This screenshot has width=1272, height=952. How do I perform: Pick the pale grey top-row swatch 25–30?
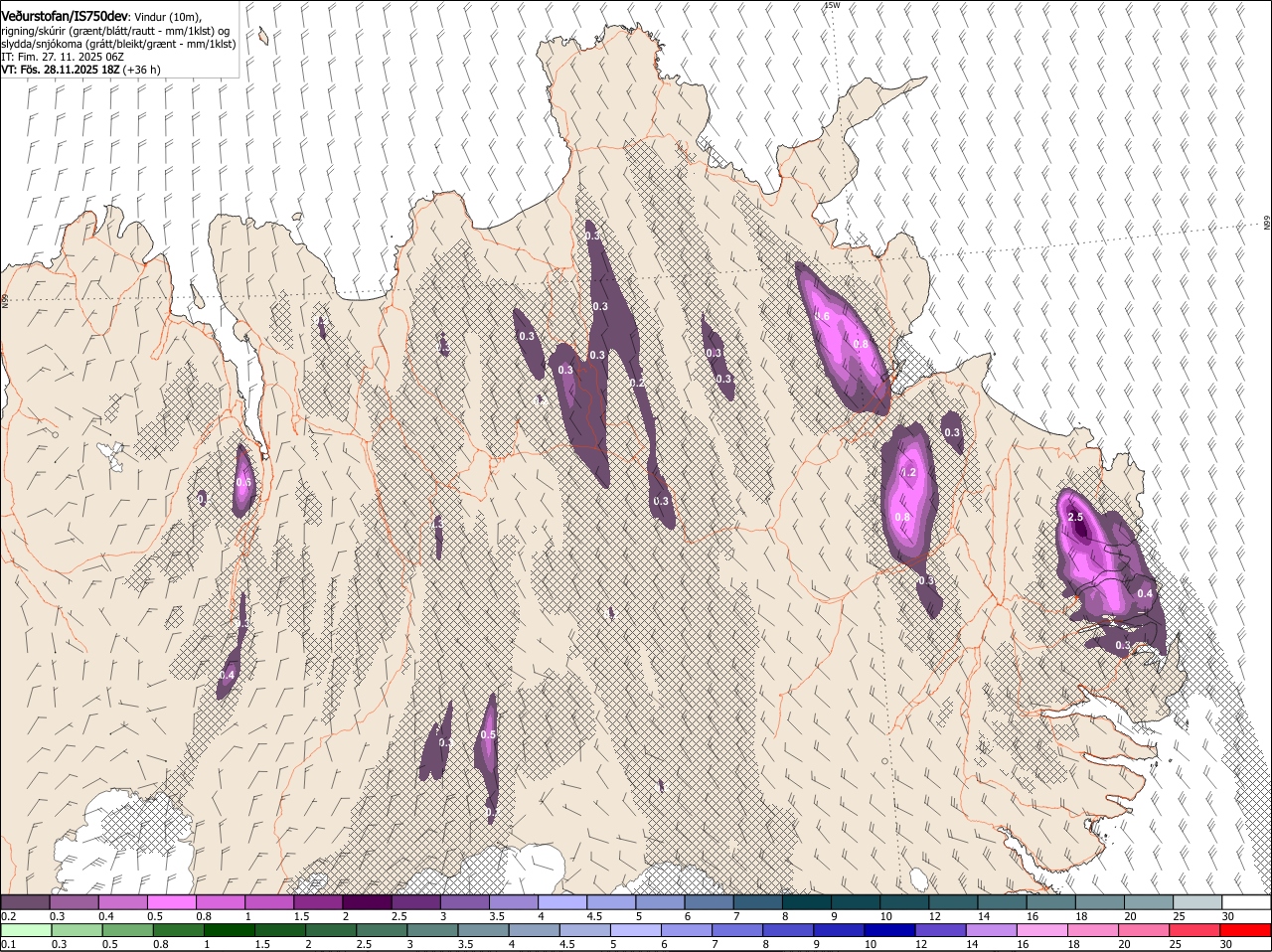tap(1197, 901)
